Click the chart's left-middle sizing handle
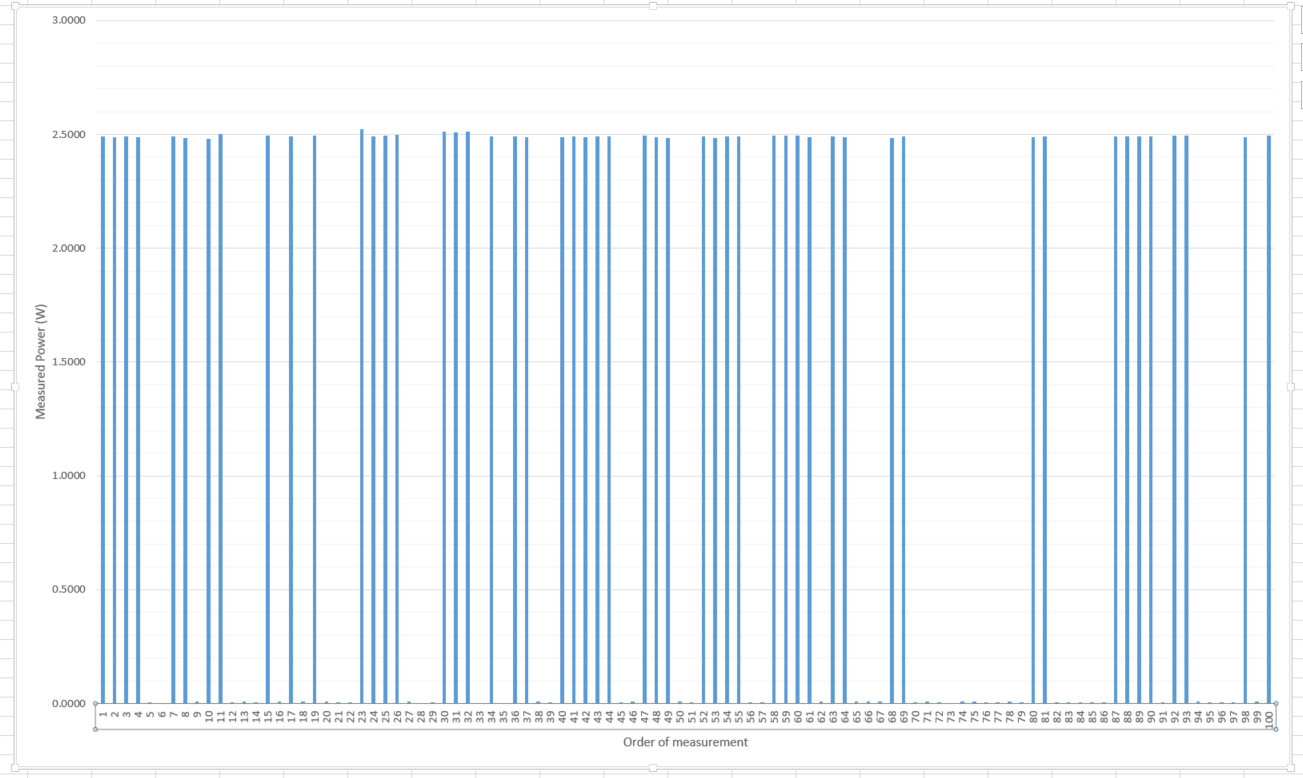This screenshot has width=1303, height=778. (x=14, y=386)
